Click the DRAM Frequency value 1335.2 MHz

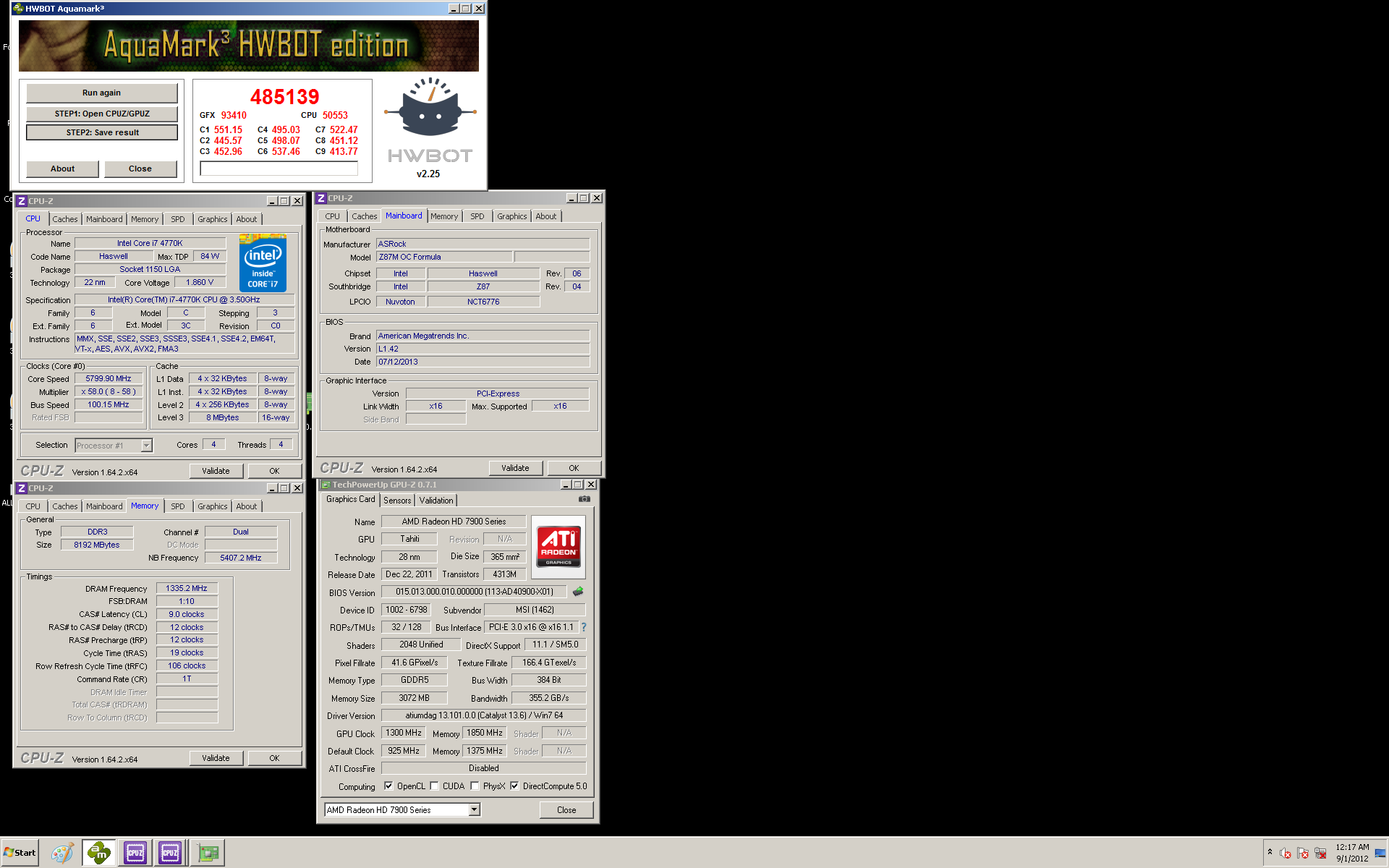click(187, 589)
